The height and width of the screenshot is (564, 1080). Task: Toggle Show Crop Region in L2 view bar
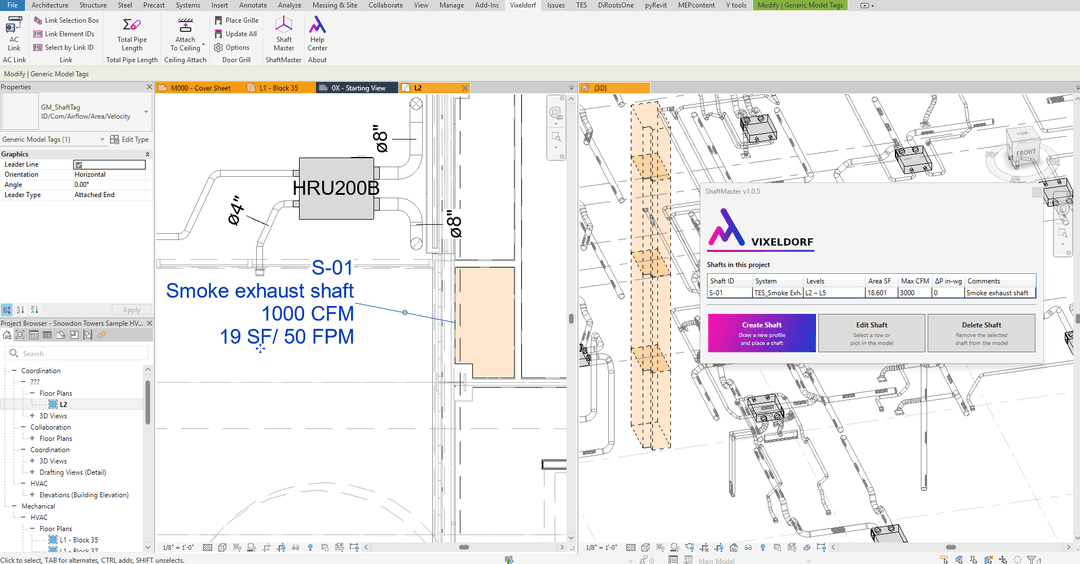(281, 547)
